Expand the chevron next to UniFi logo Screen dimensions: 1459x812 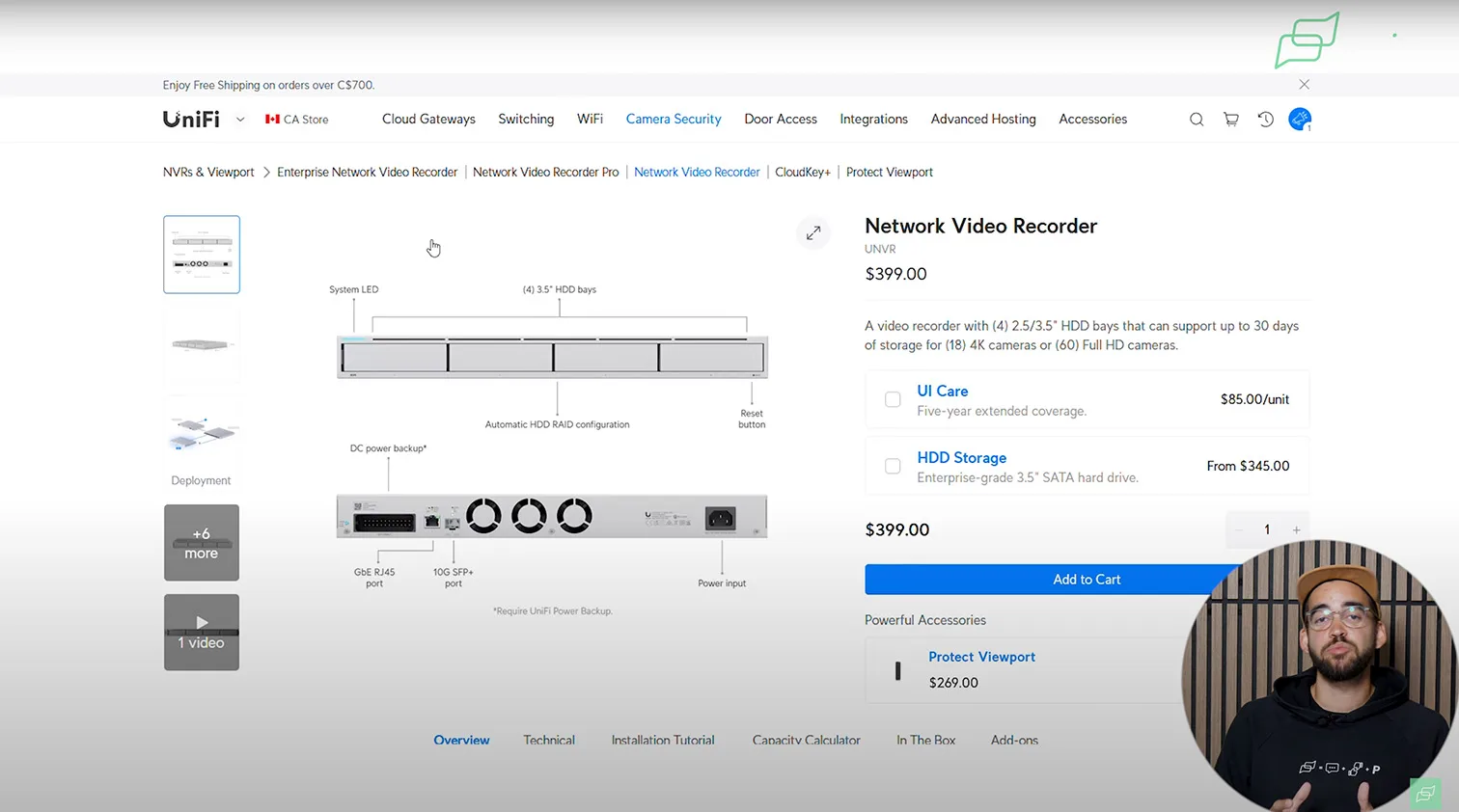coord(240,120)
